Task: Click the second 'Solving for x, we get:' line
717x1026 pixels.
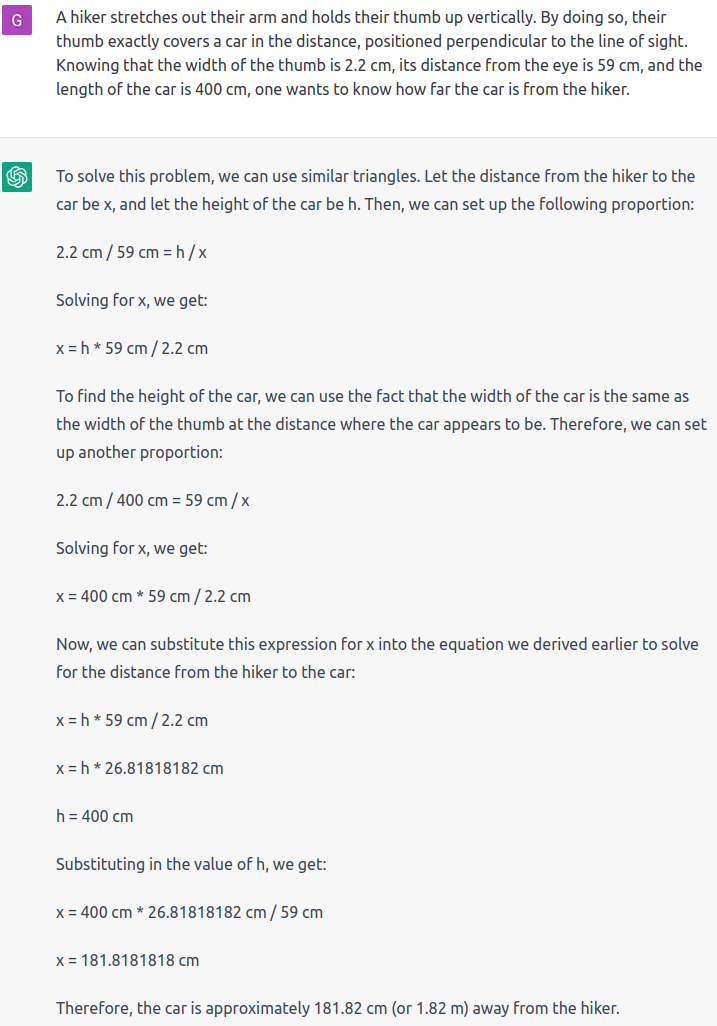Action: point(131,548)
